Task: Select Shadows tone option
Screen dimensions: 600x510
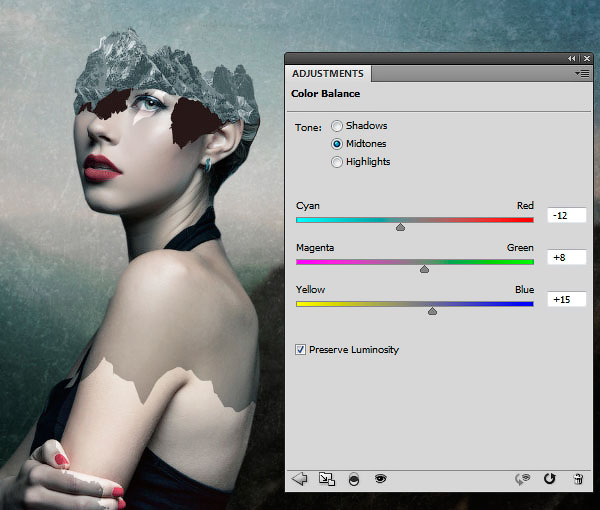Action: [x=337, y=126]
